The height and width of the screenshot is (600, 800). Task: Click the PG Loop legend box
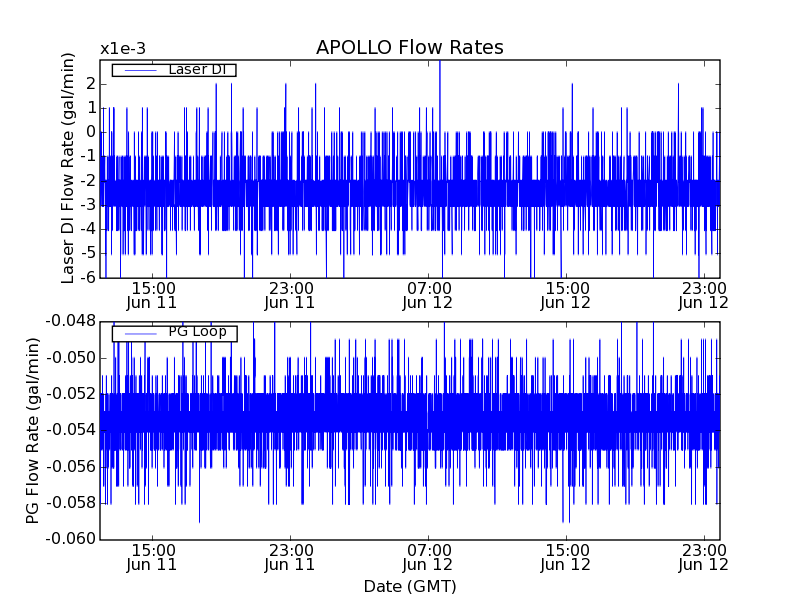(174, 333)
